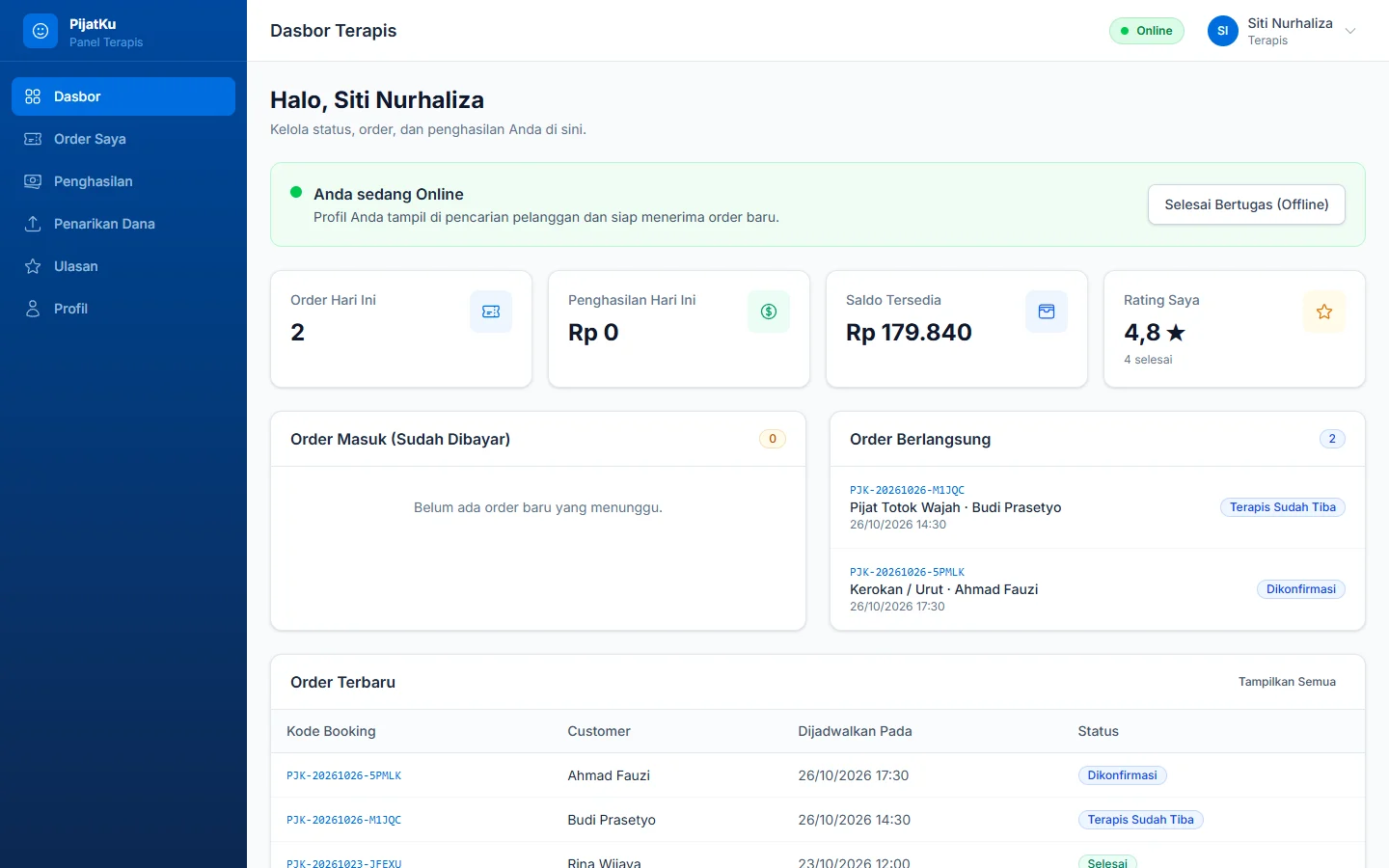
Task: Click the Terapis Sudah Tiba badge in Order Berlangsung
Action: tap(1283, 507)
